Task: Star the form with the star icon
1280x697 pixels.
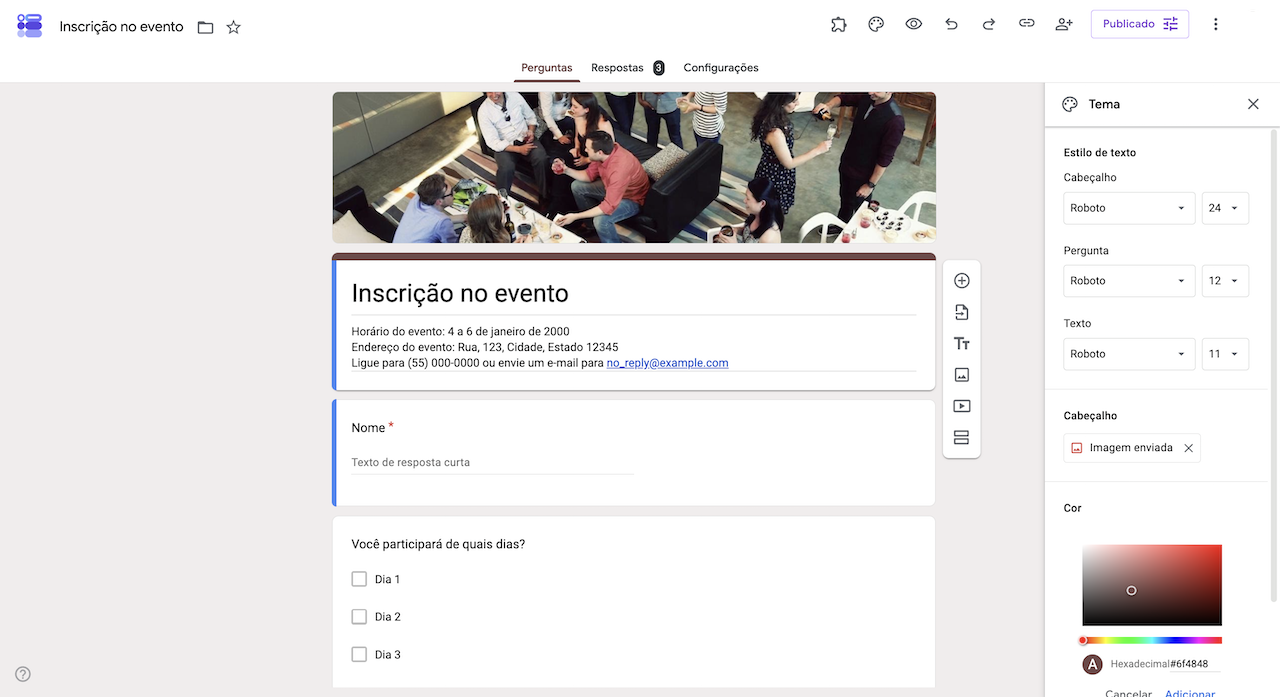Action: click(233, 27)
